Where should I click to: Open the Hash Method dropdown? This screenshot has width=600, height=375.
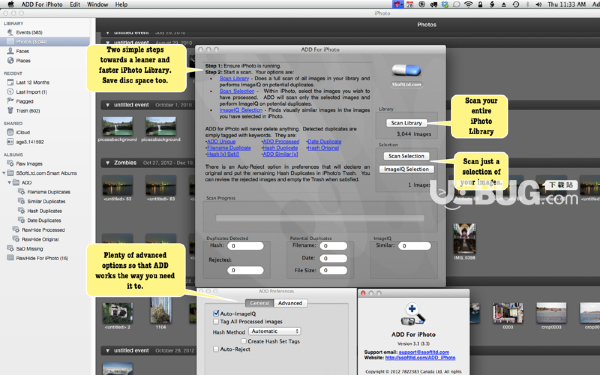point(274,331)
